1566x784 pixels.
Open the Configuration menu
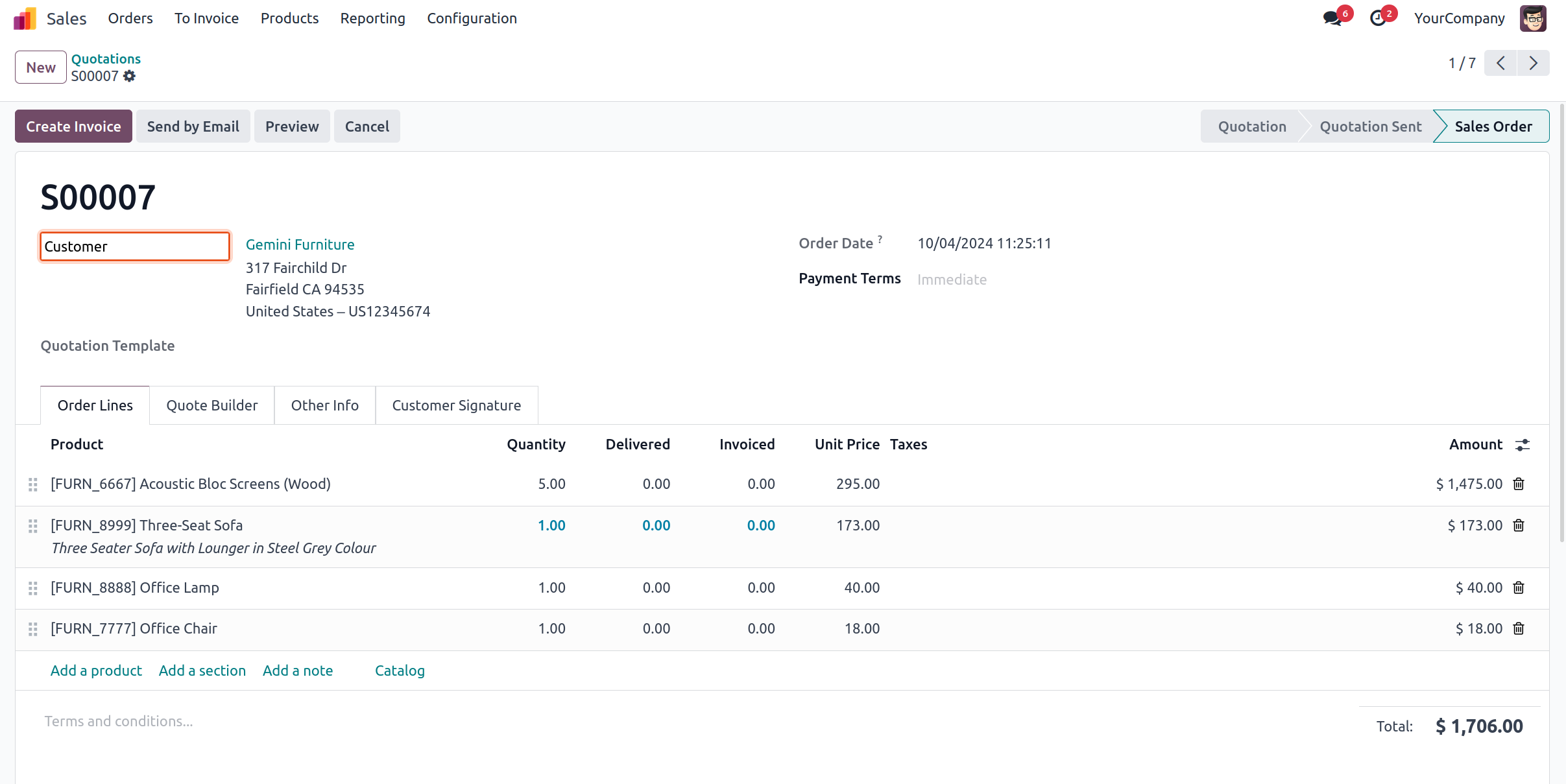point(472,18)
